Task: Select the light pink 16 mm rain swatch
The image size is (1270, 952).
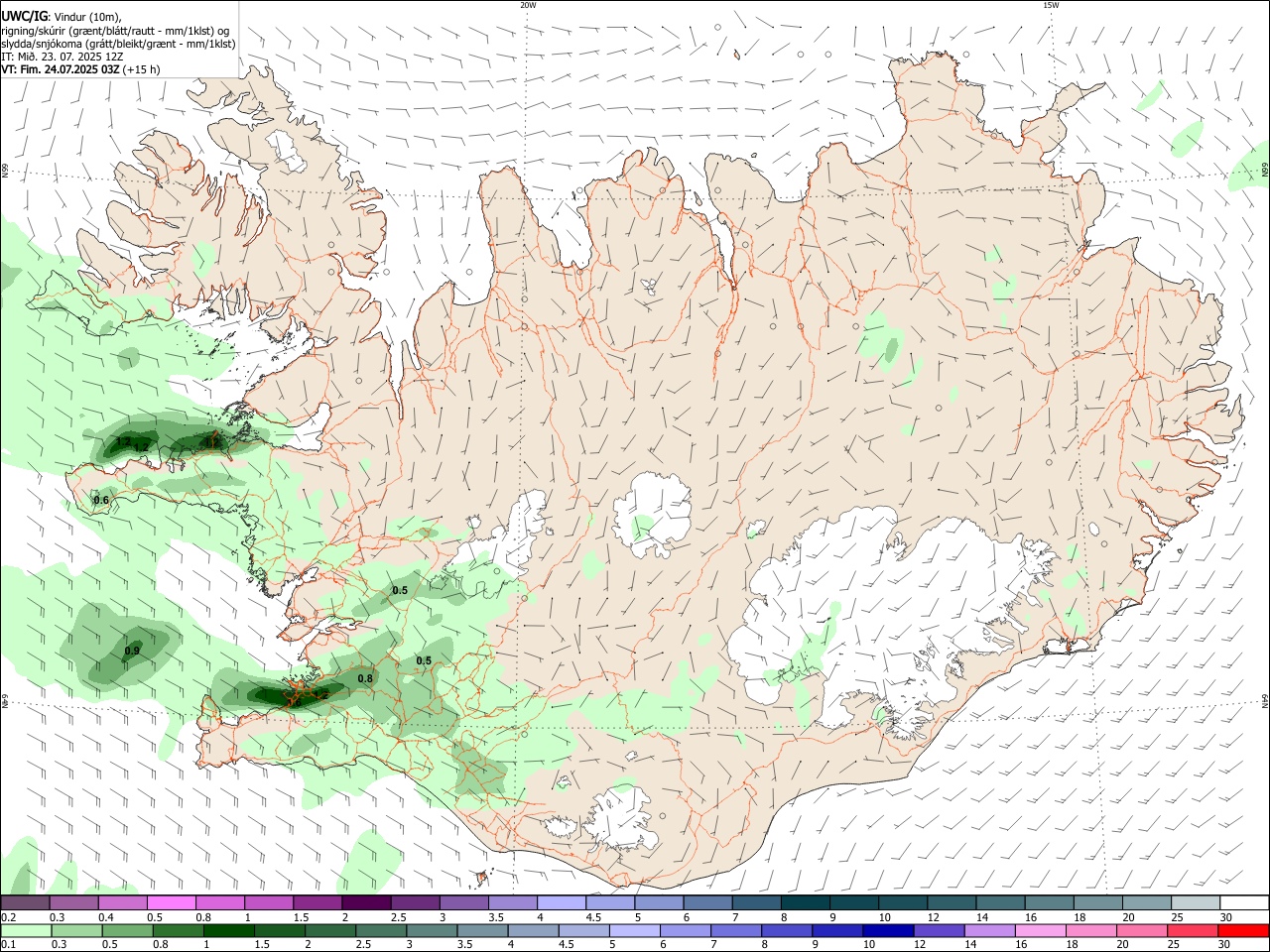Action: (x=1041, y=930)
